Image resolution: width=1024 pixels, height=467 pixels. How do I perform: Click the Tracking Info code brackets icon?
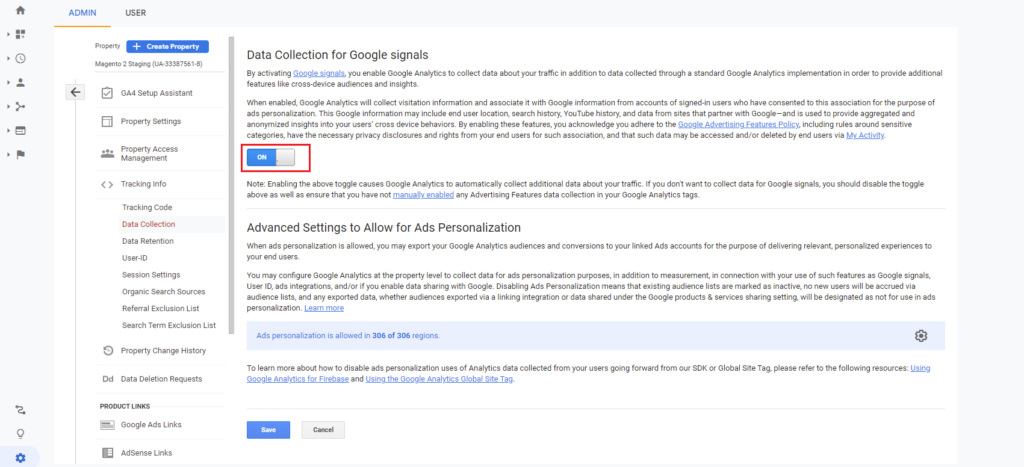[x=107, y=184]
